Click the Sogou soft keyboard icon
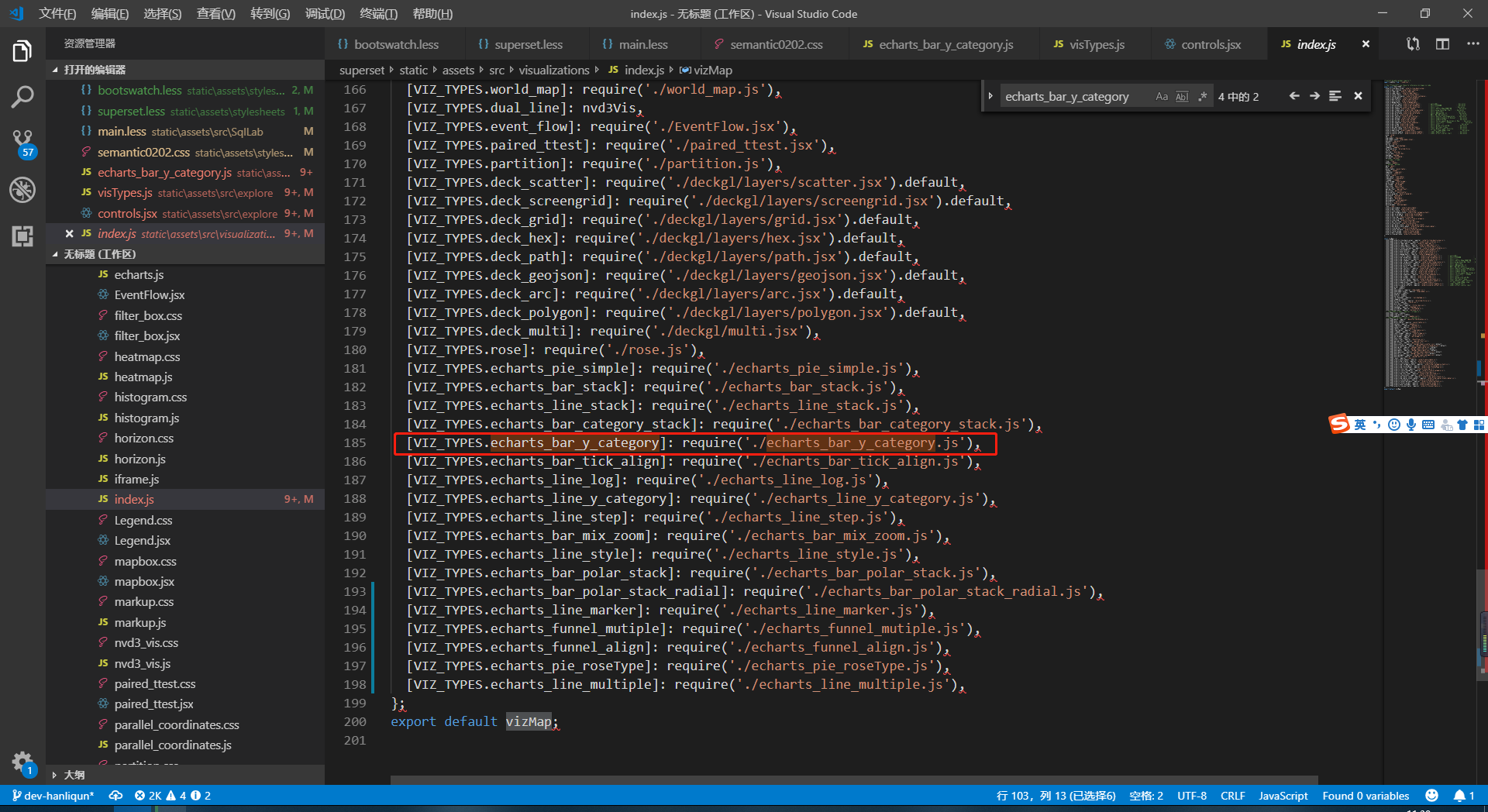1488x812 pixels. pyautogui.click(x=1428, y=425)
